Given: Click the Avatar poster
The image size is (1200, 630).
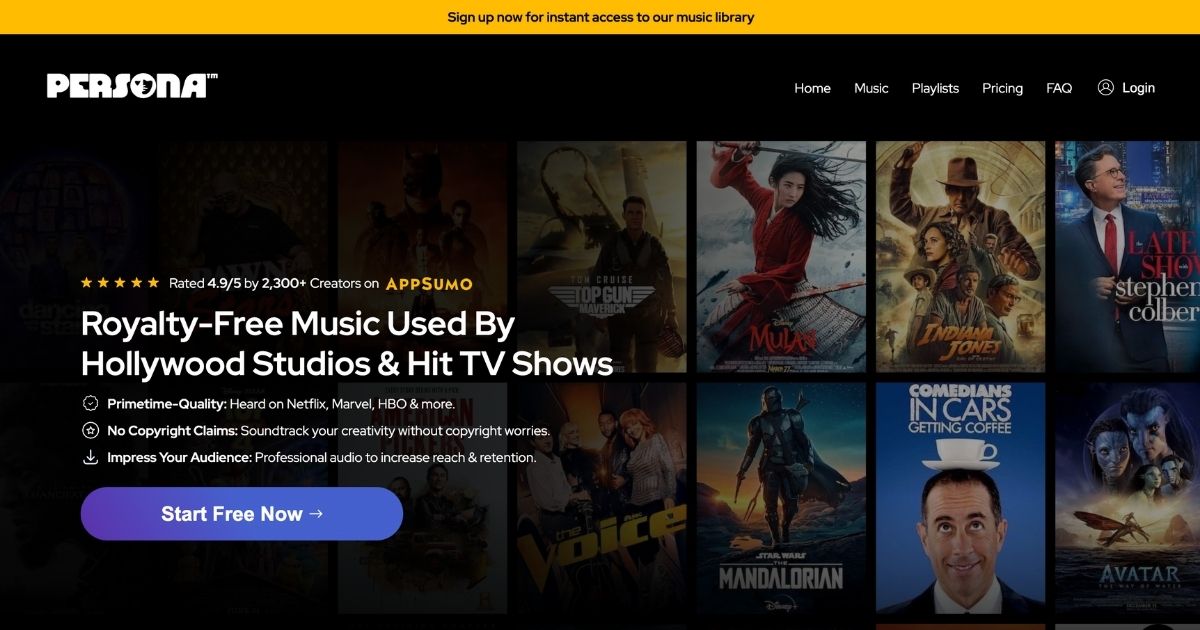Looking at the screenshot, I should tap(1127, 498).
